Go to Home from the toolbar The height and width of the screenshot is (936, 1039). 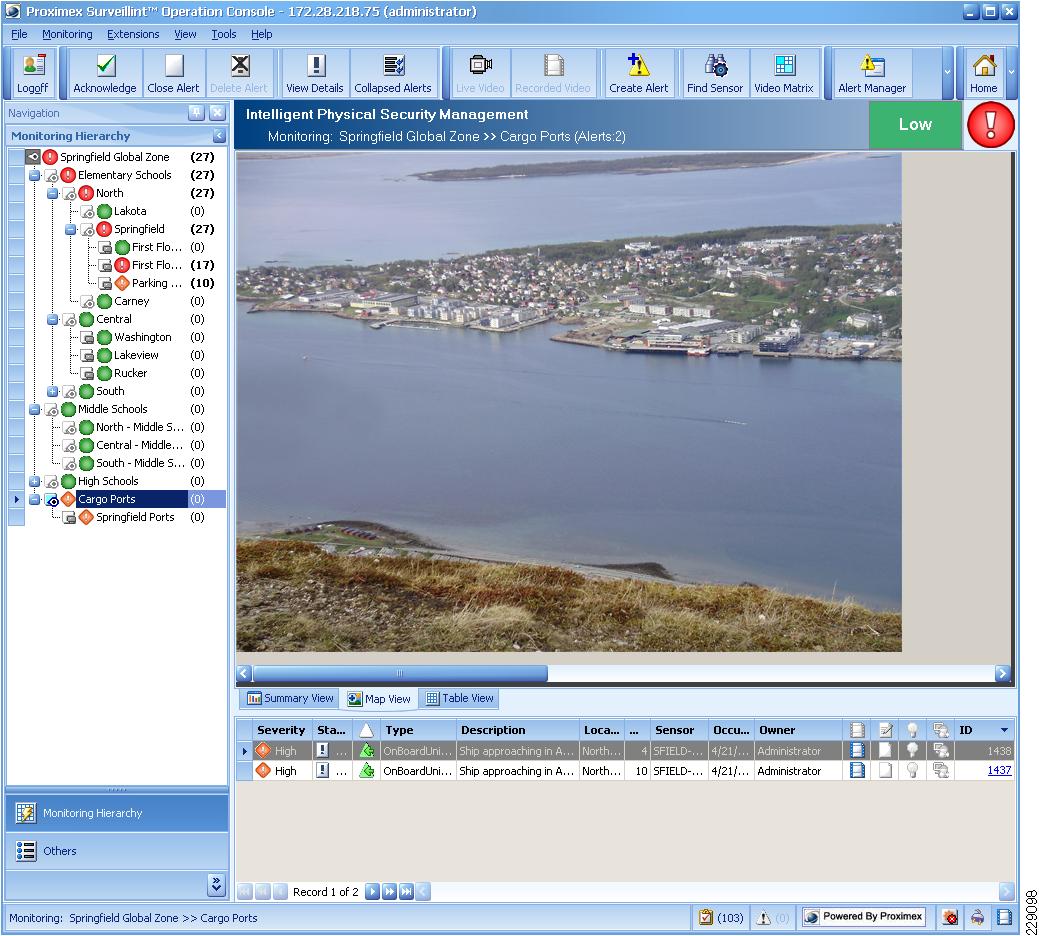[984, 73]
